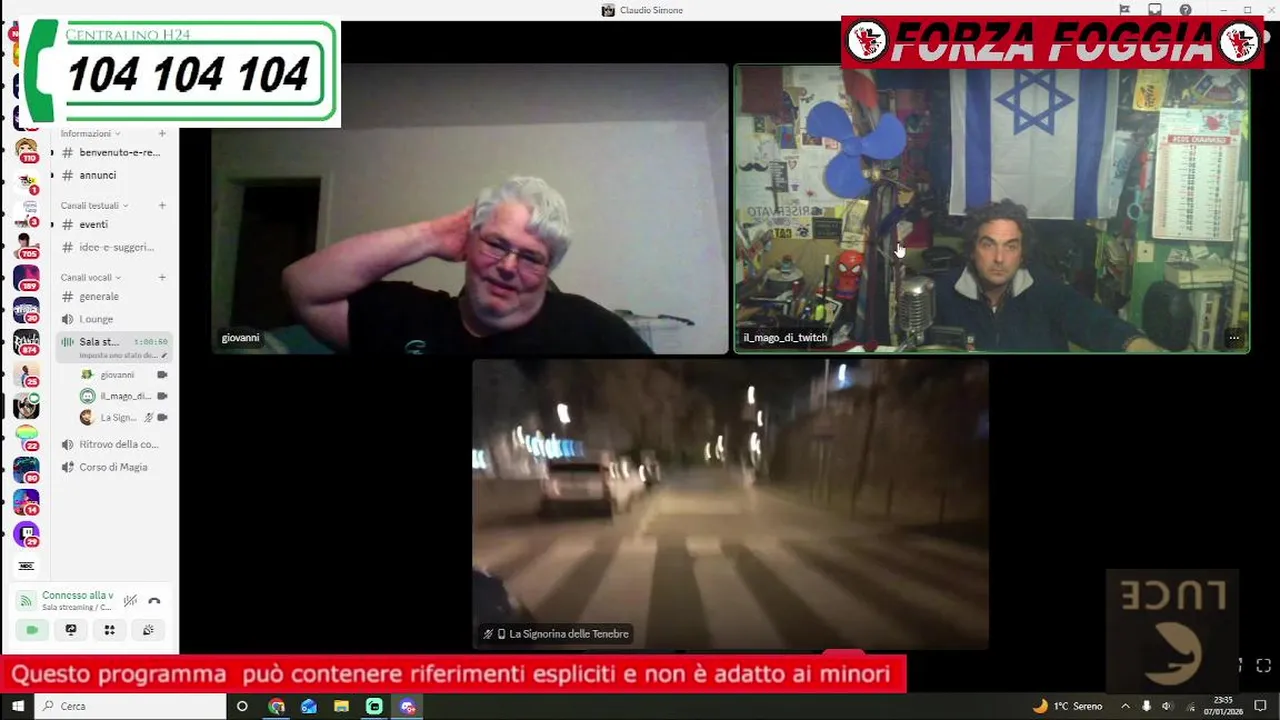1280x720 pixels.
Task: Open the weather widget 1°C Sereno
Action: 1068,706
